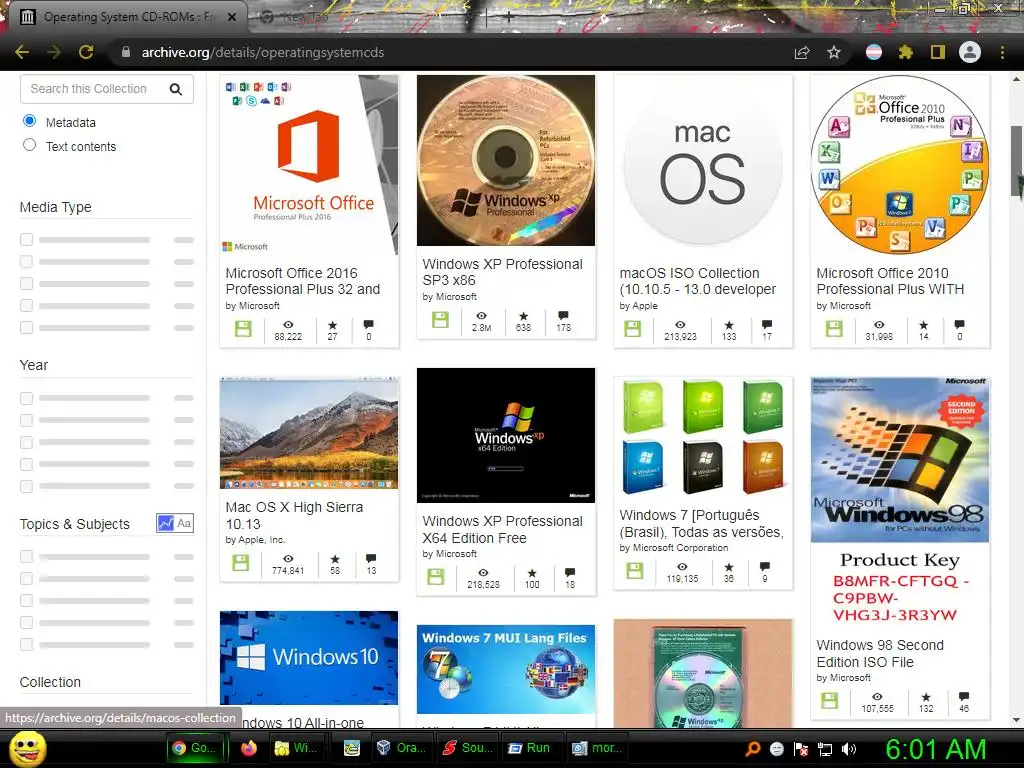This screenshot has height=768, width=1024.
Task: Click the reviews bubble on Windows 7 Português card
Action: point(765,566)
